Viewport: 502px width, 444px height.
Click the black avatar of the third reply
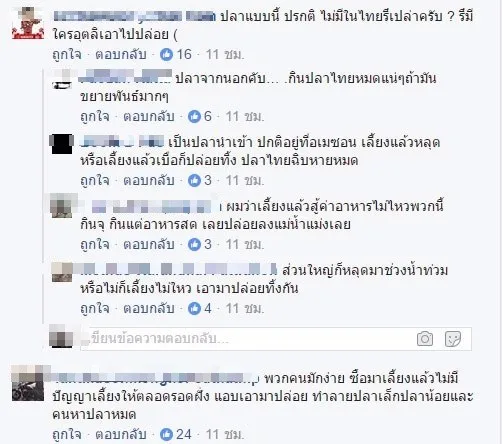click(x=62, y=144)
